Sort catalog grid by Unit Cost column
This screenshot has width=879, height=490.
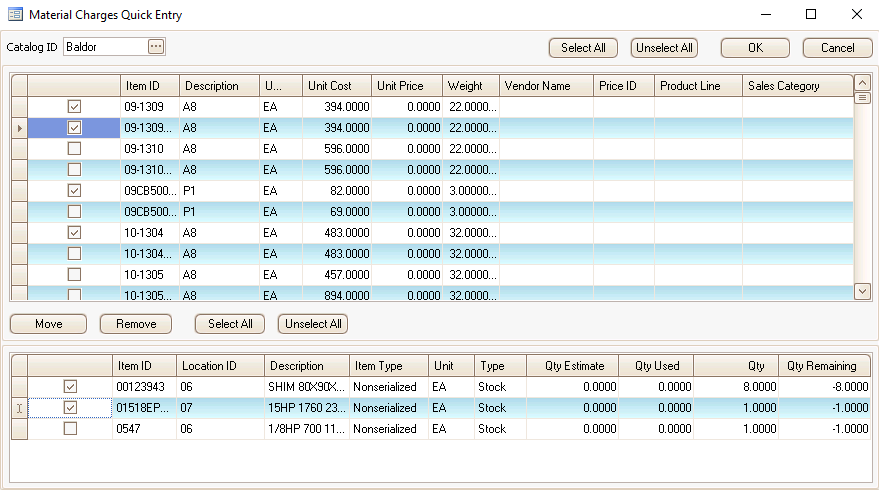336,86
